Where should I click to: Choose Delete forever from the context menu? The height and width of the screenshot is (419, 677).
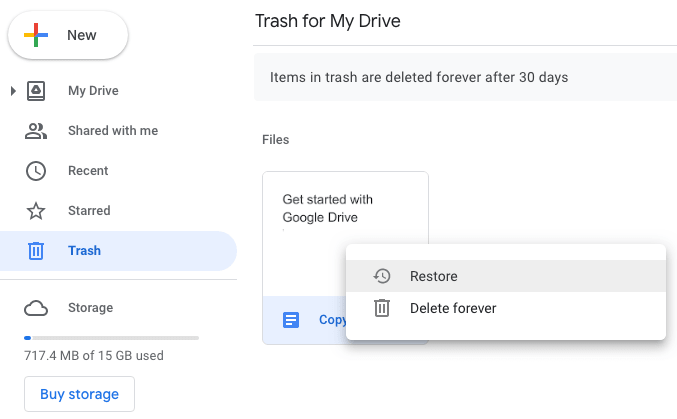point(452,308)
